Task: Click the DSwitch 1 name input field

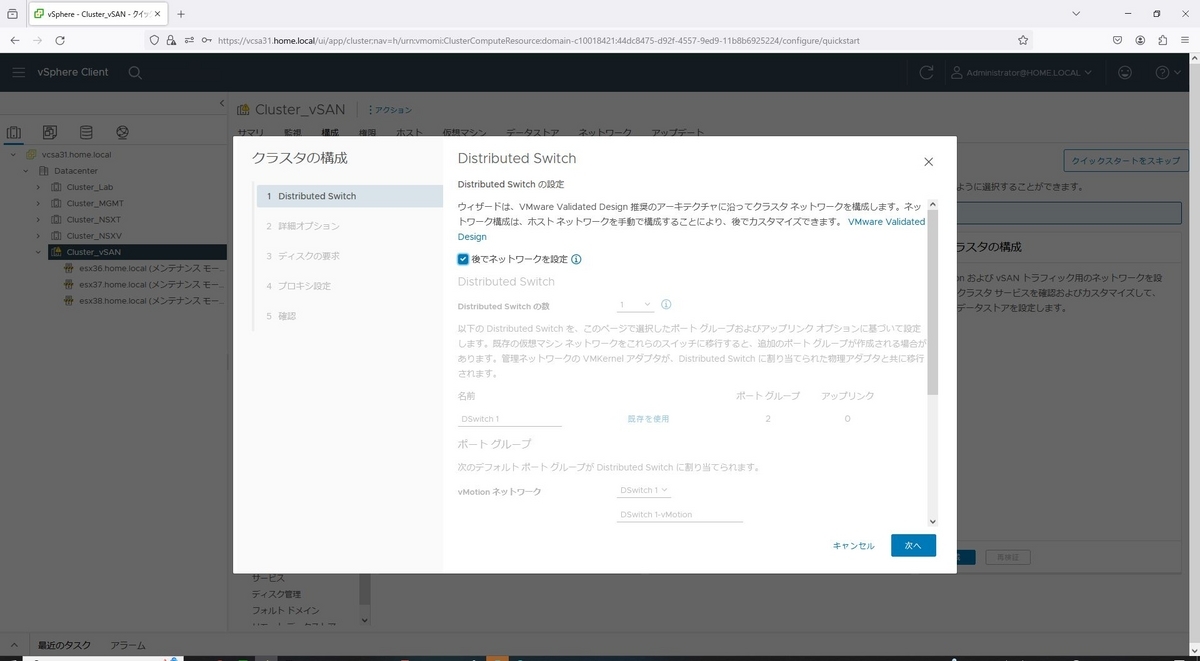Action: [509, 419]
